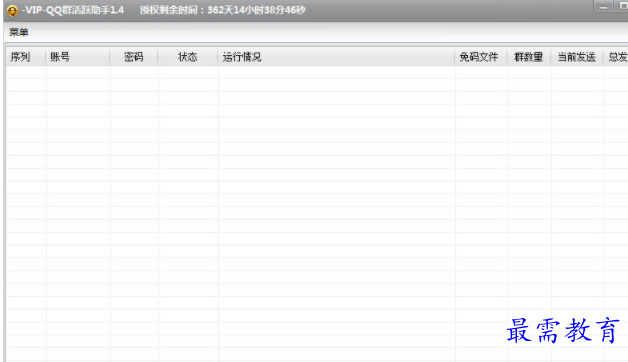Open the 菜单 menu
This screenshot has height=362, width=628.
[19, 32]
